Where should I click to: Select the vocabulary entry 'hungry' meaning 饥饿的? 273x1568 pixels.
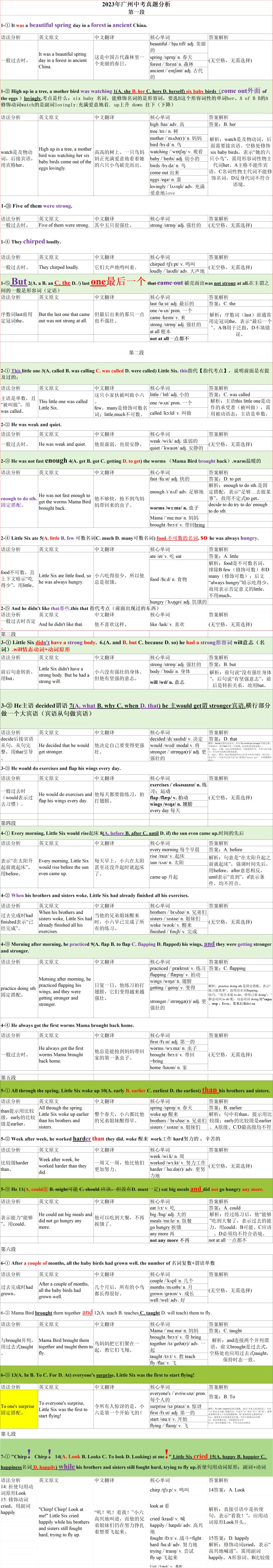click(x=178, y=602)
